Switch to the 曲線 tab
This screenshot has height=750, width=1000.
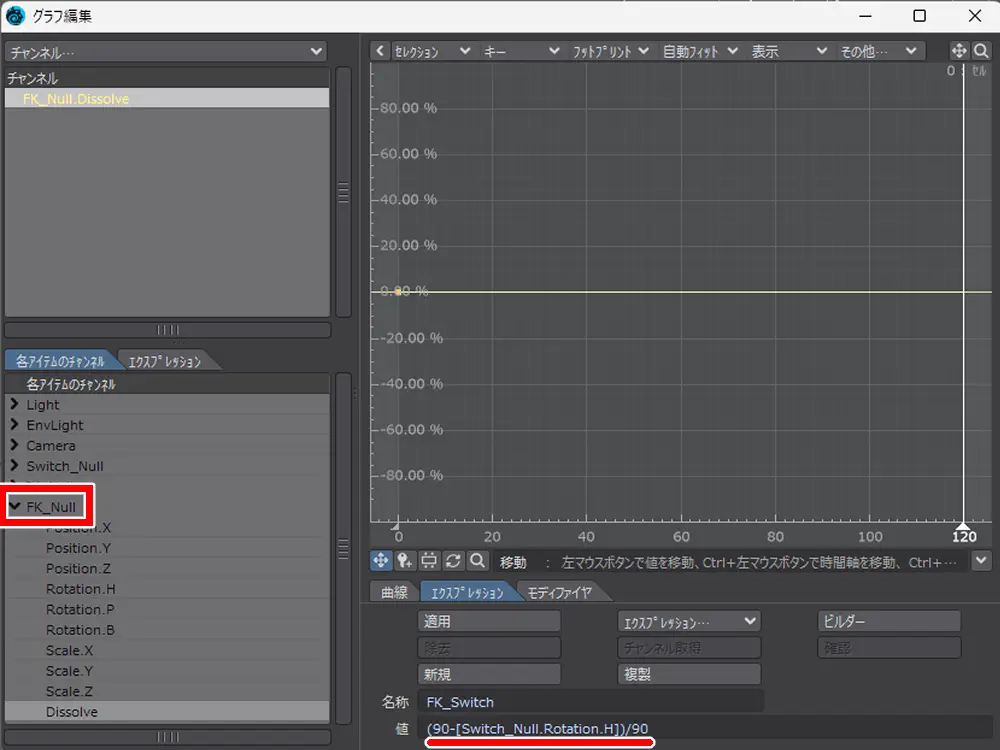[394, 593]
